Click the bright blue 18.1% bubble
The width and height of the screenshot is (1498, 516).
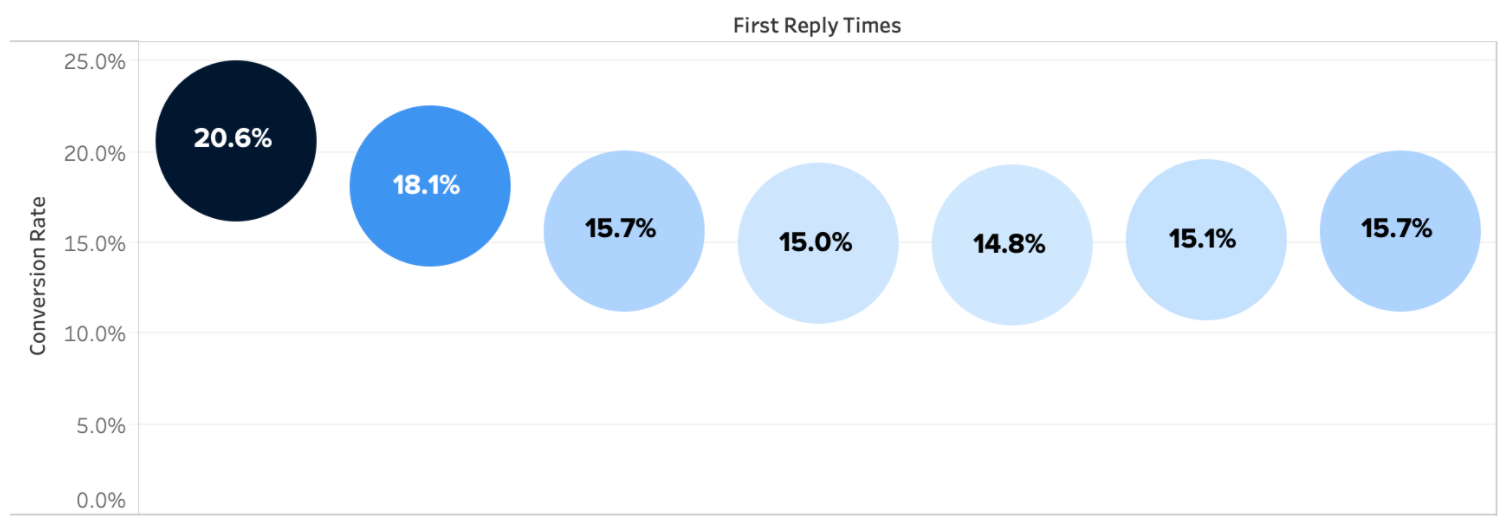tap(430, 186)
